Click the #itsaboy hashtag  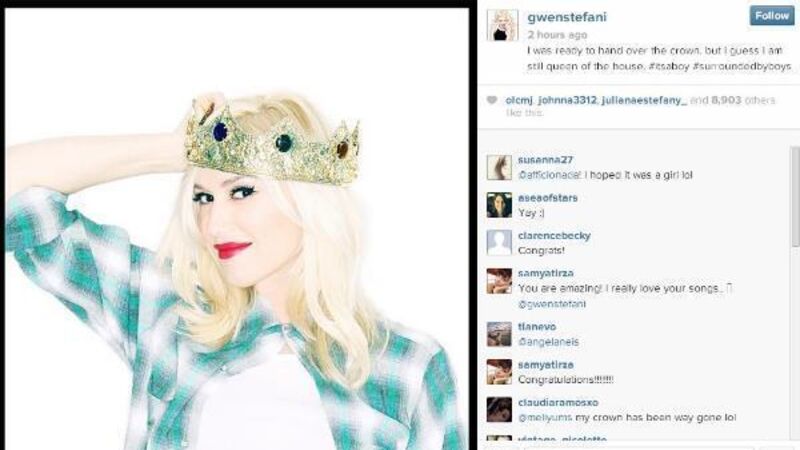[x=669, y=66]
